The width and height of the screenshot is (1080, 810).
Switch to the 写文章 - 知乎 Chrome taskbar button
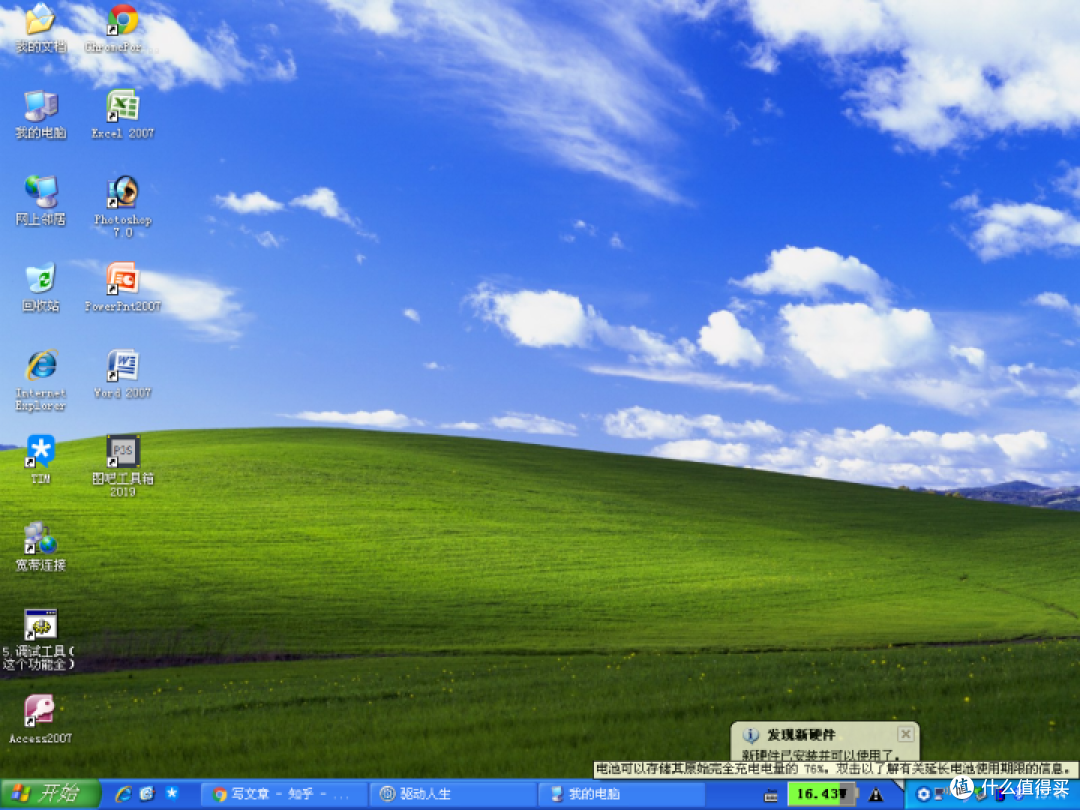tap(284, 794)
